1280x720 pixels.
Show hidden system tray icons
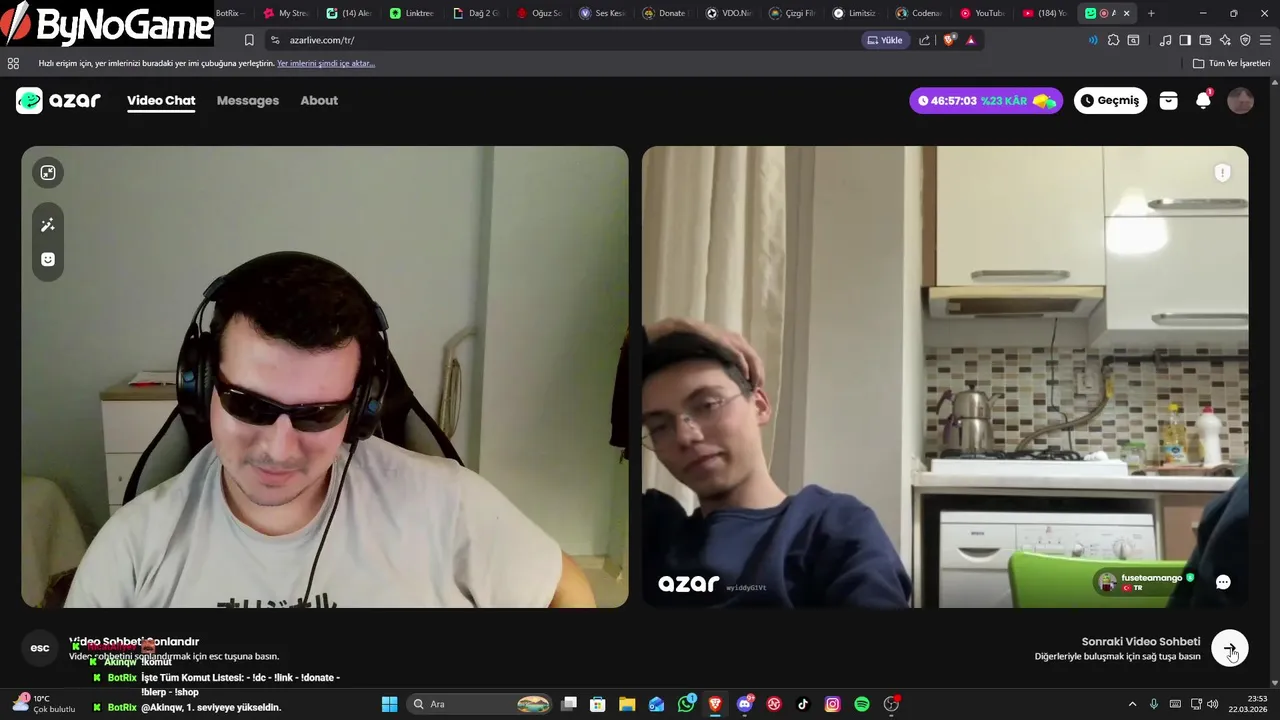pyautogui.click(x=1132, y=704)
